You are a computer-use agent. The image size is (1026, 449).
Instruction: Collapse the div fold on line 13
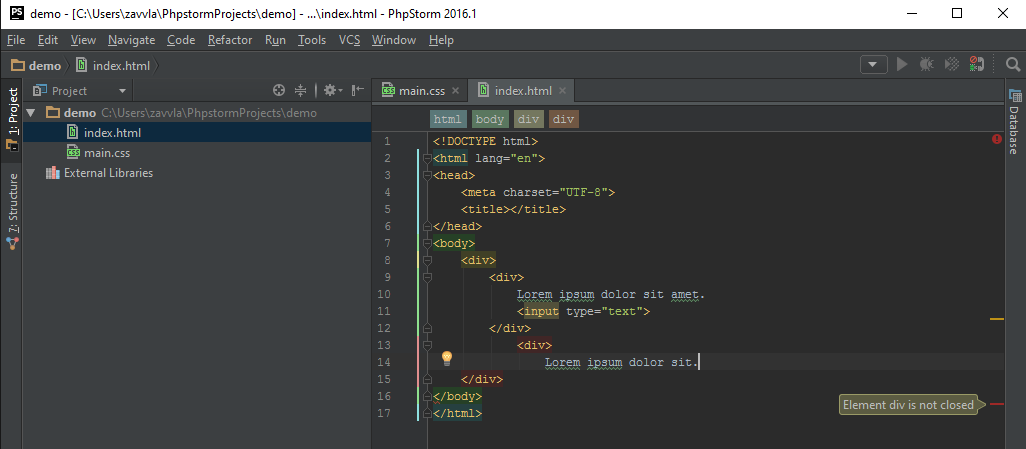pos(427,346)
